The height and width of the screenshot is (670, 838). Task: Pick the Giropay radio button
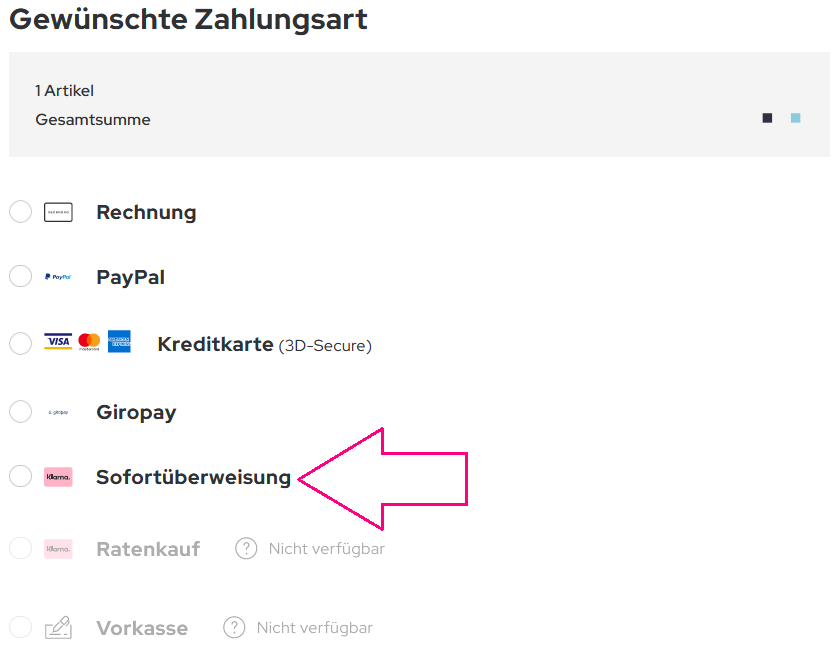[x=20, y=411]
